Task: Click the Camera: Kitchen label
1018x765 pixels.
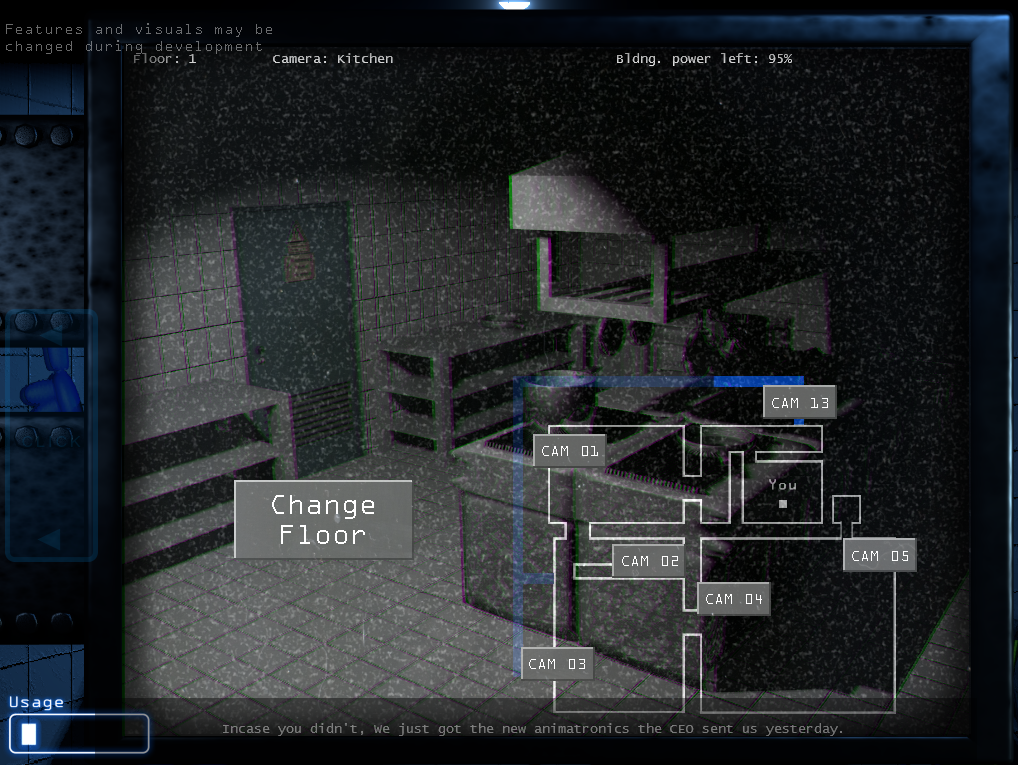Action: [x=333, y=59]
